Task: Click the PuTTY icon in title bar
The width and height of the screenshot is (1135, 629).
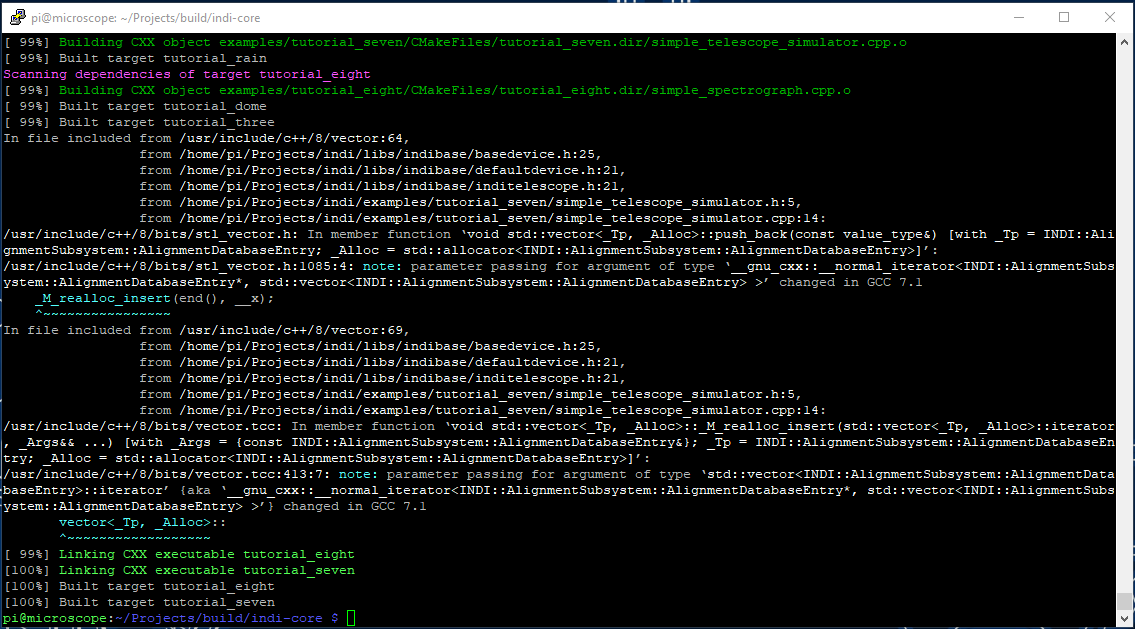Action: (17, 17)
